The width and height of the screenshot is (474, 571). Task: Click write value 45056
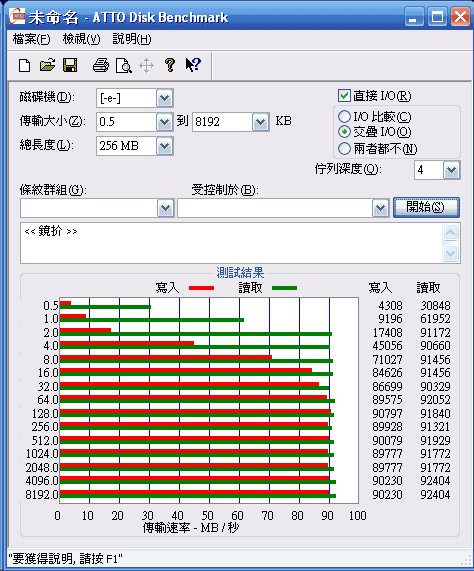[x=387, y=346]
